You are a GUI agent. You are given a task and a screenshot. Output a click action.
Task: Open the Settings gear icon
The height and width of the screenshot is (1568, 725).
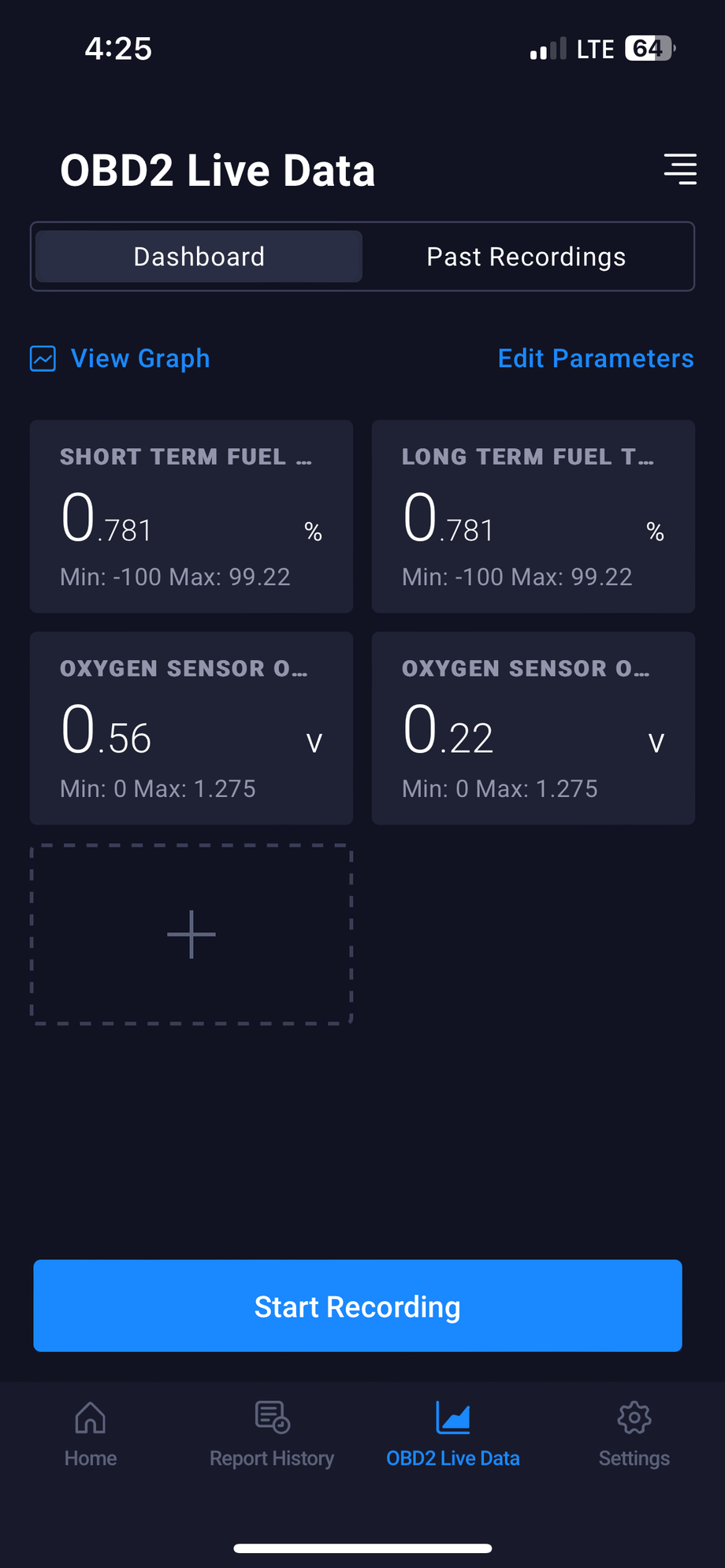coord(634,1418)
